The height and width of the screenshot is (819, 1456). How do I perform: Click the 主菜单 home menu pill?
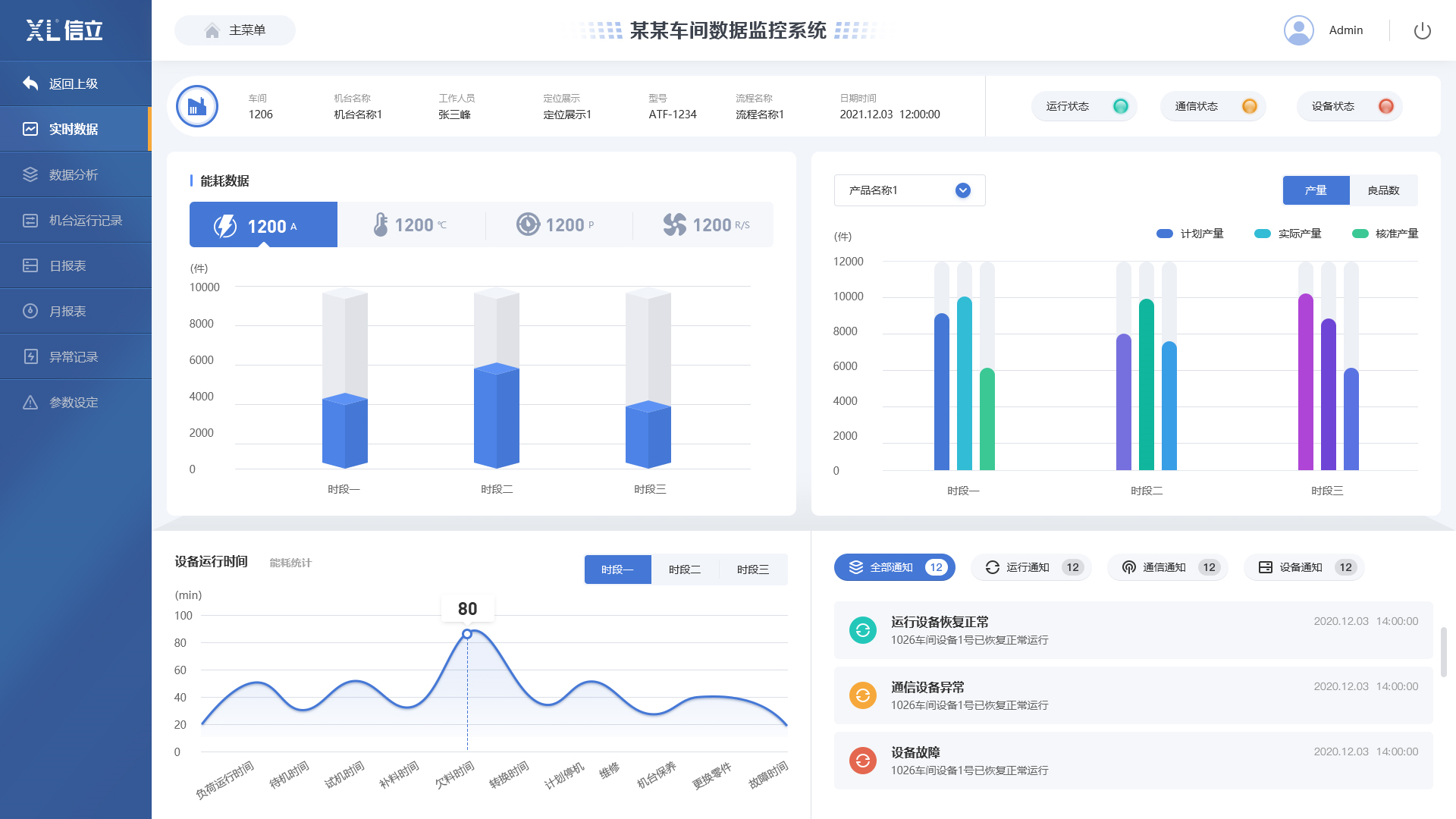[x=235, y=30]
